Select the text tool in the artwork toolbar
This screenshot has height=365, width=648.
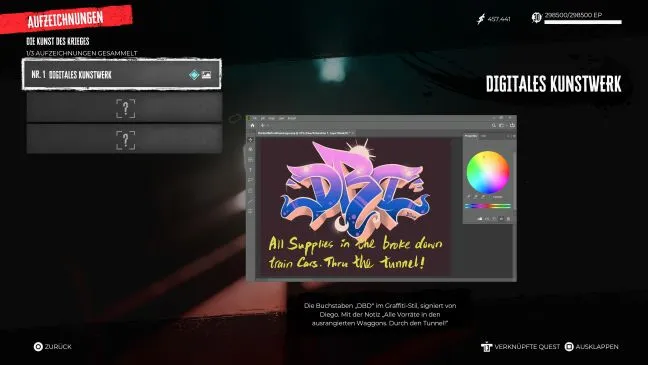(250, 170)
